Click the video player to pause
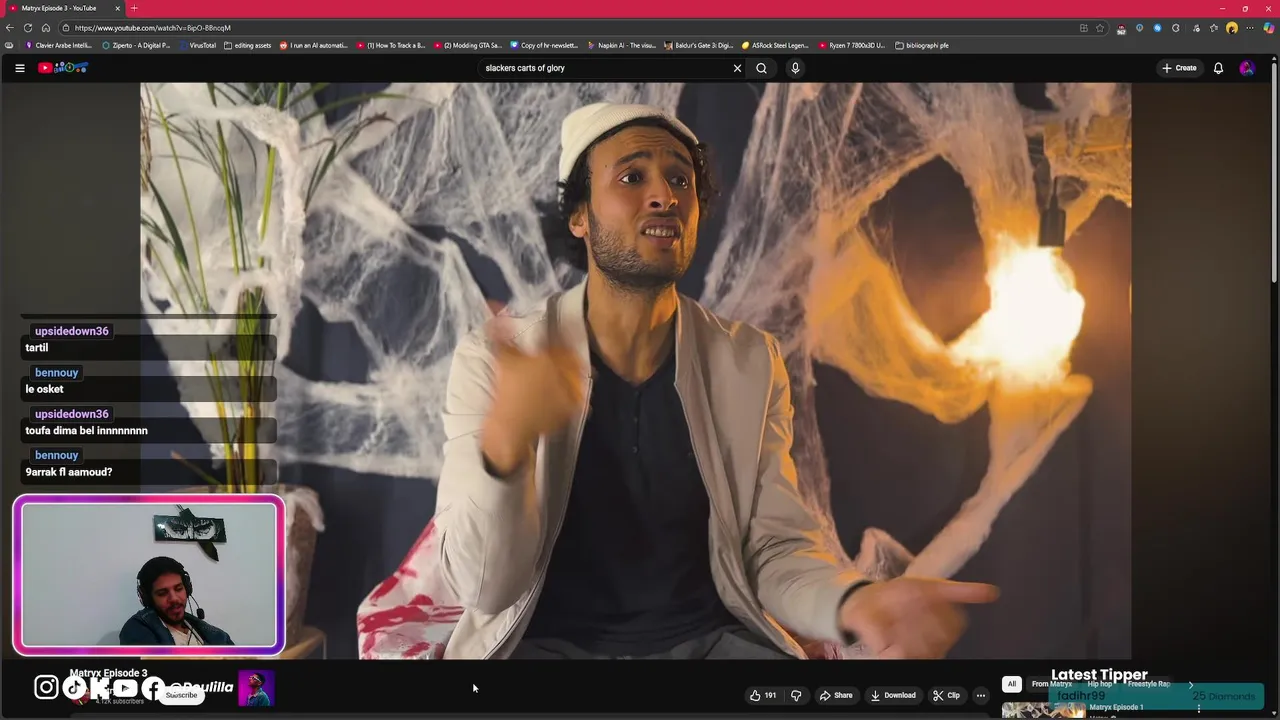Screen dimensions: 1280x720 635,370
